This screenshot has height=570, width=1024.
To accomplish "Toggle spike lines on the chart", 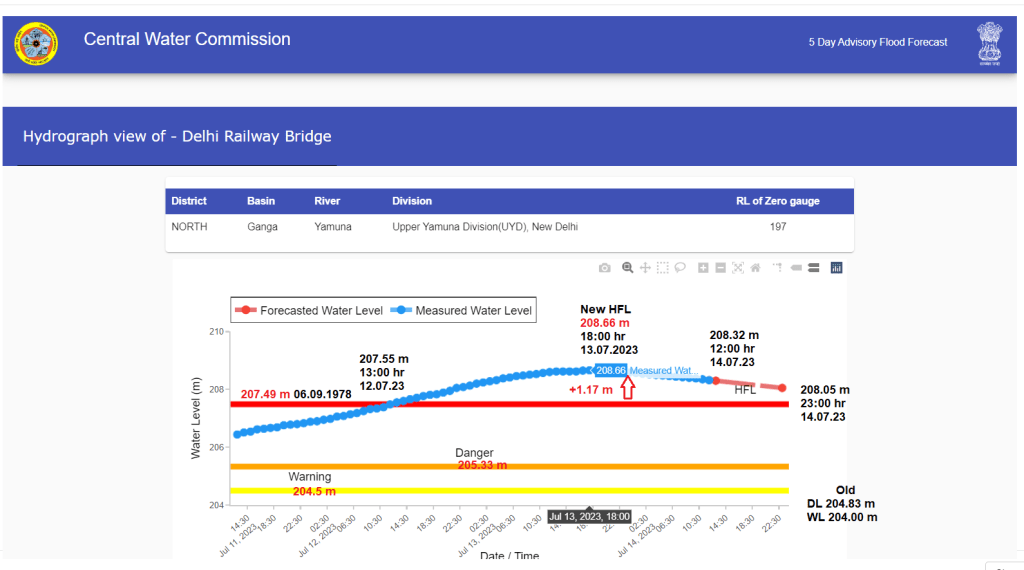I will pyautogui.click(x=777, y=268).
